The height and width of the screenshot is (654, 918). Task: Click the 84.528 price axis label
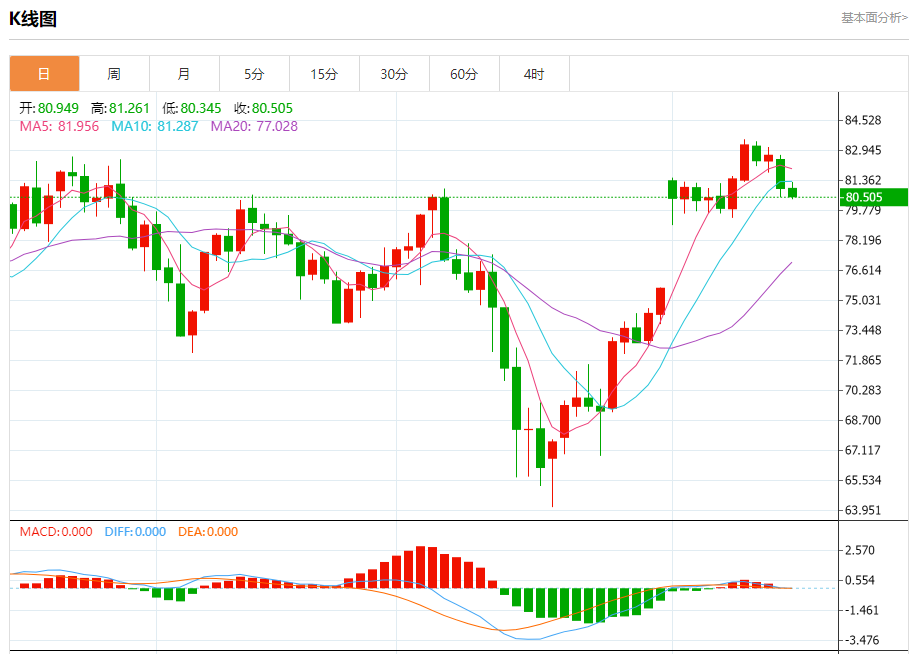click(862, 121)
